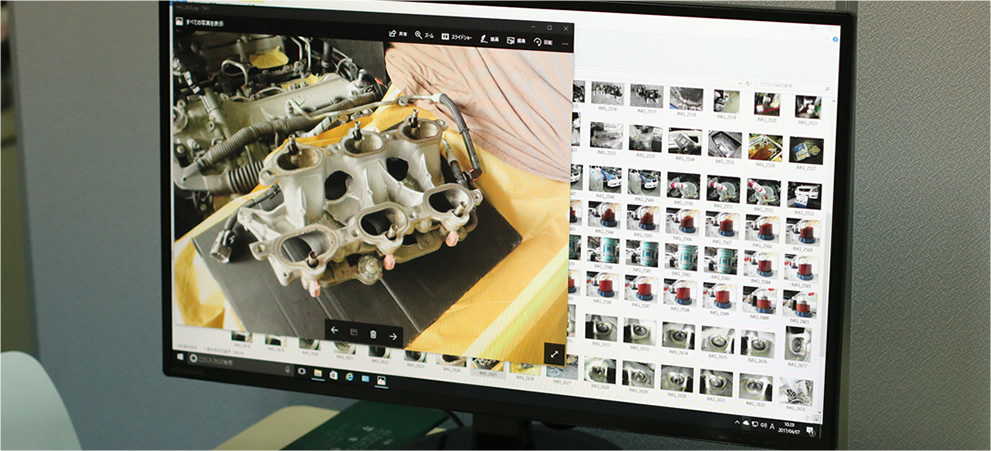This screenshot has height=451, width=991.
Task: Select thumbnail IMG_2633 in Explorer
Action: tap(796, 392)
